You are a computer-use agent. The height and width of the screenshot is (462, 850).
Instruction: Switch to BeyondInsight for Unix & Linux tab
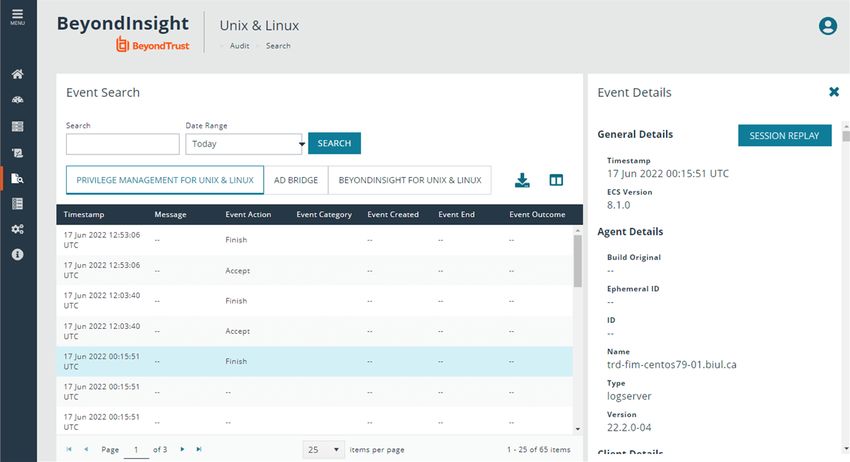coord(410,180)
